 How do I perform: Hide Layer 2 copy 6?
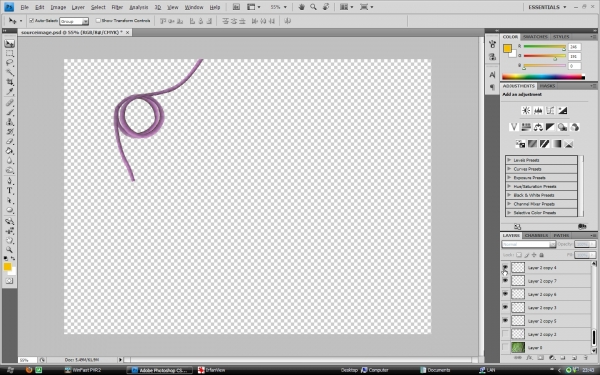(505, 294)
